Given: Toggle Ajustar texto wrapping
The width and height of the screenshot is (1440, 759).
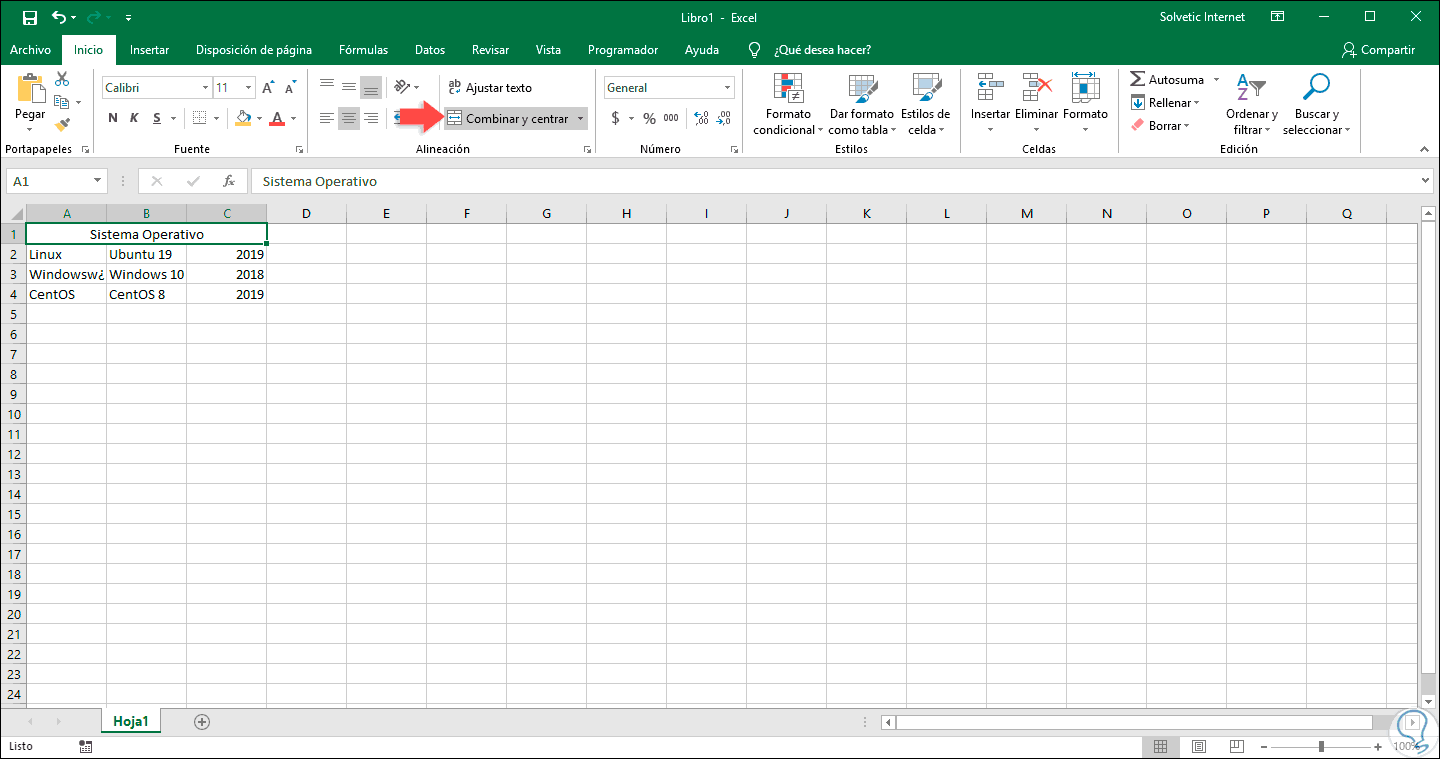Looking at the screenshot, I should [x=490, y=88].
